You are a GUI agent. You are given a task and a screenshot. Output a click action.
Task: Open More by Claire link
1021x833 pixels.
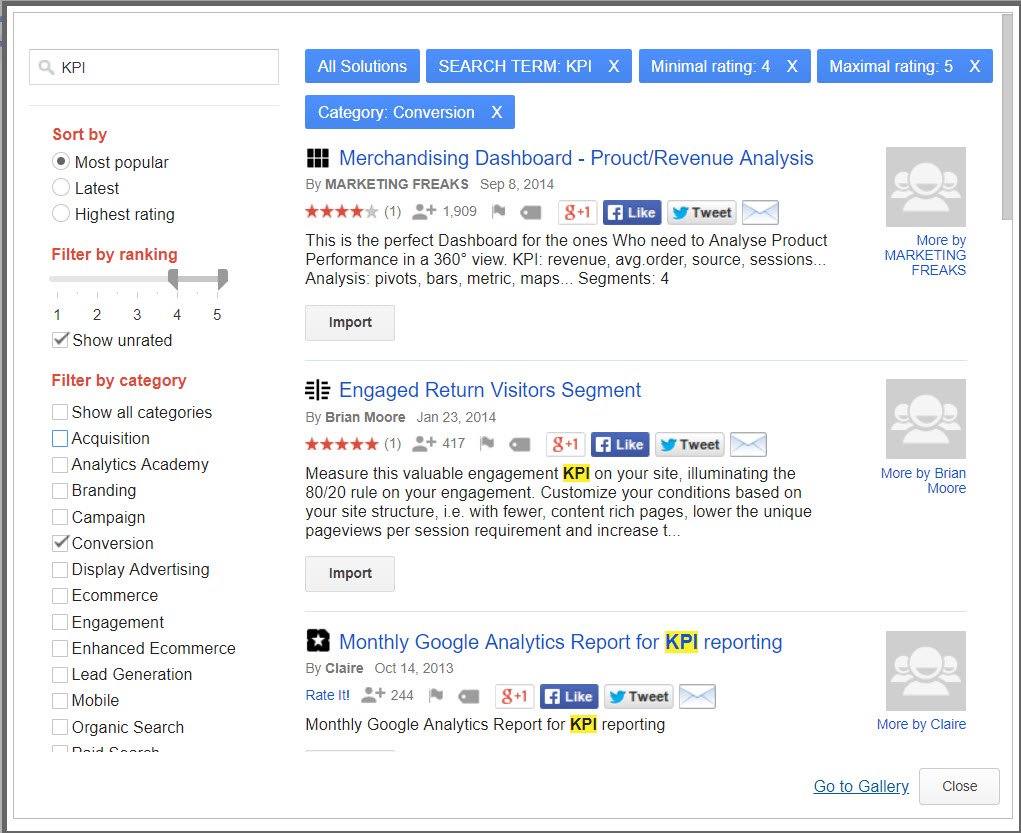[921, 724]
